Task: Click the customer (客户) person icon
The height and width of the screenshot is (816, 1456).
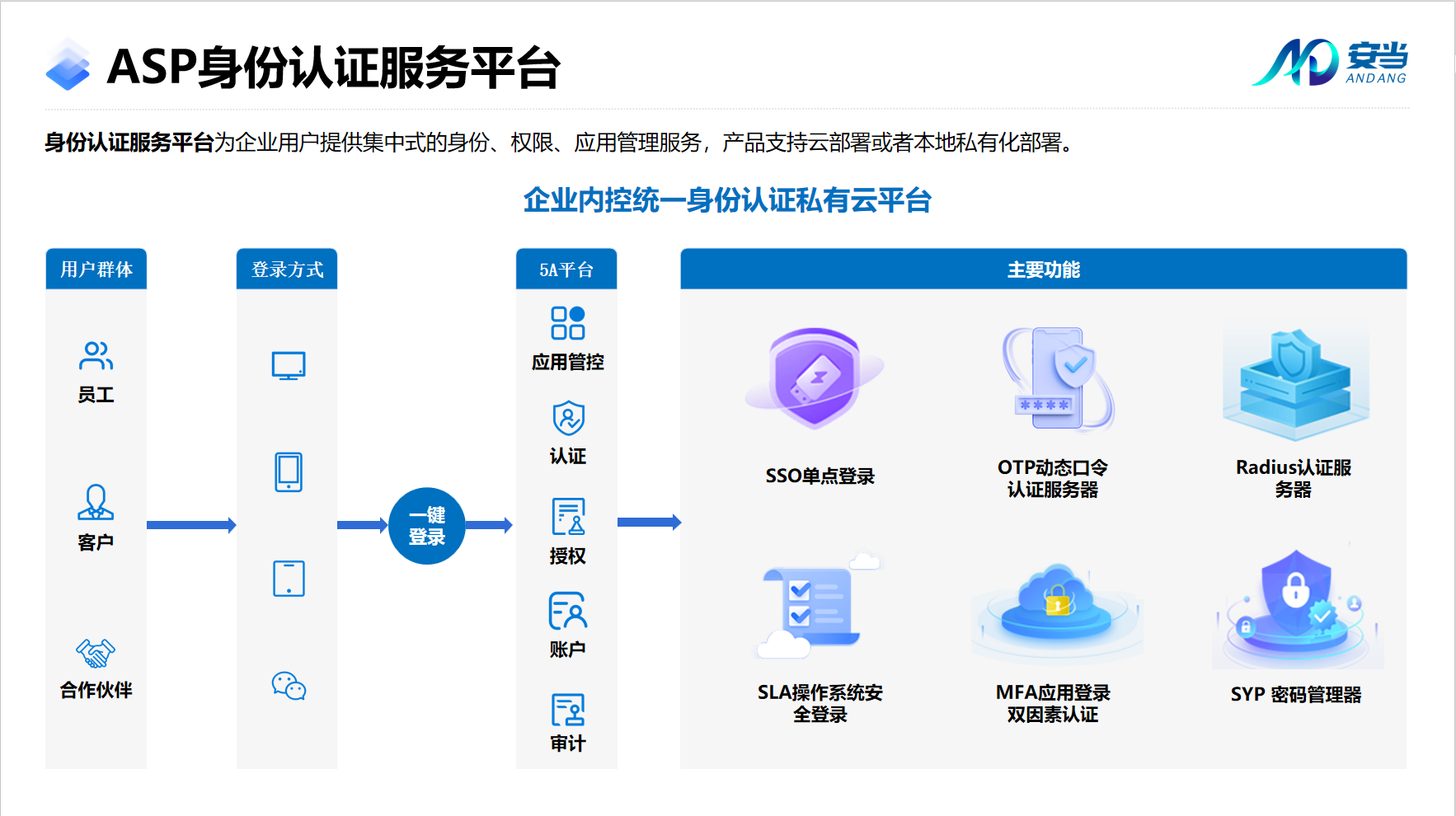Action: (x=96, y=502)
